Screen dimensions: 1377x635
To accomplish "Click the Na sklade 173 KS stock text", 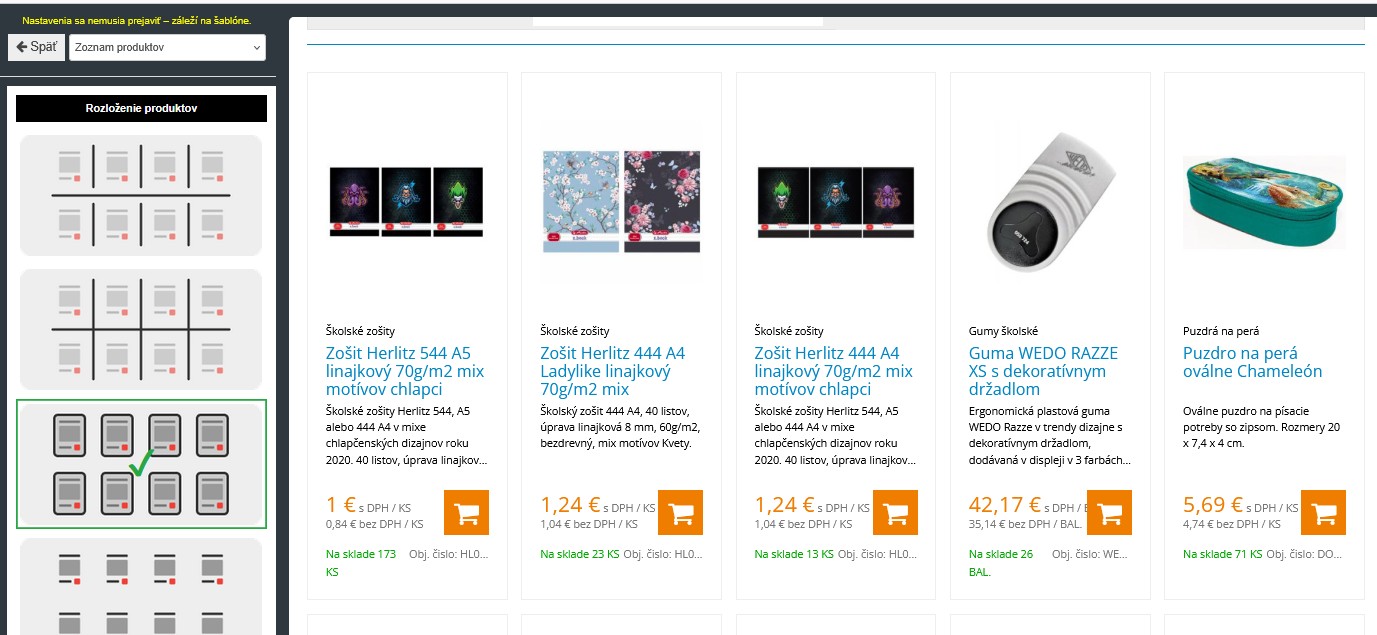I will (361, 563).
